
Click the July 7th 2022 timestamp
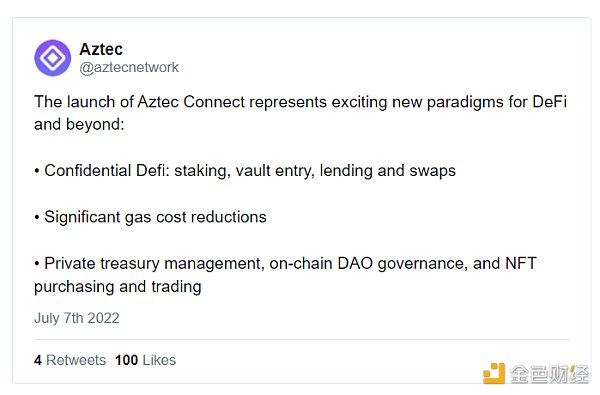[x=77, y=318]
